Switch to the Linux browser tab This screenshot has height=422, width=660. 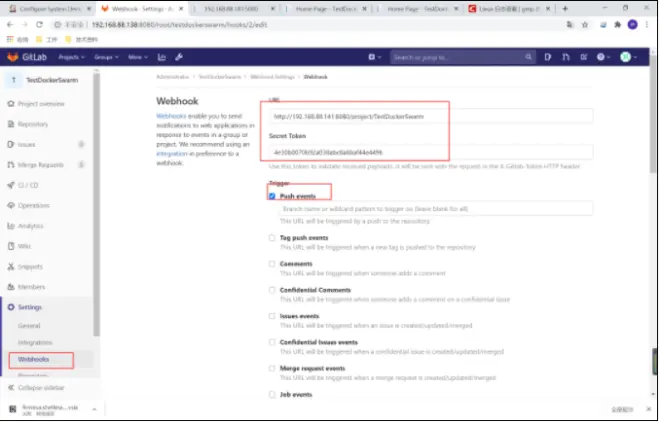click(509, 8)
